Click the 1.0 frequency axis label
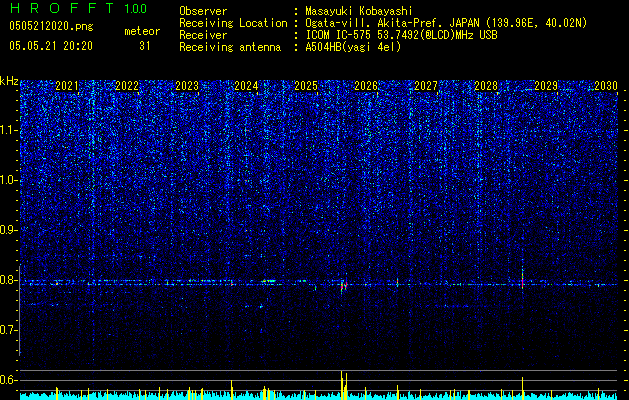Screen dimensions: 629x400 (x=9, y=180)
